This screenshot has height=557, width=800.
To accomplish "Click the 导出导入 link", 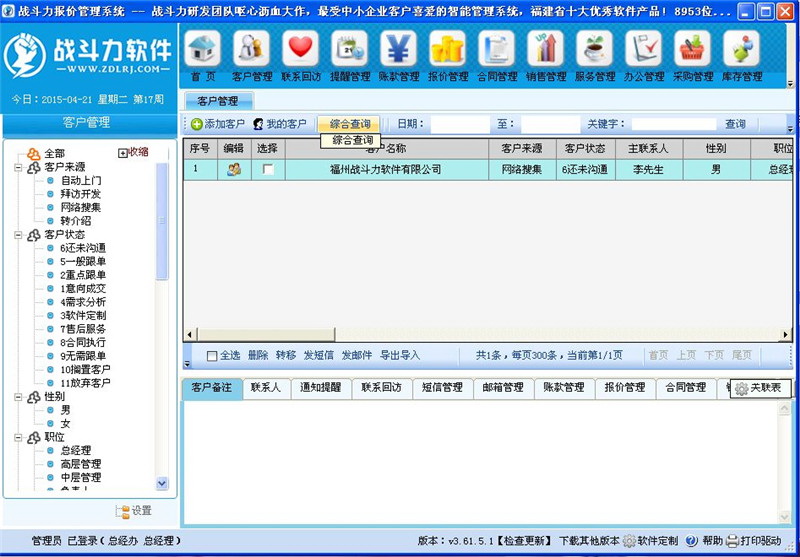I will (399, 356).
